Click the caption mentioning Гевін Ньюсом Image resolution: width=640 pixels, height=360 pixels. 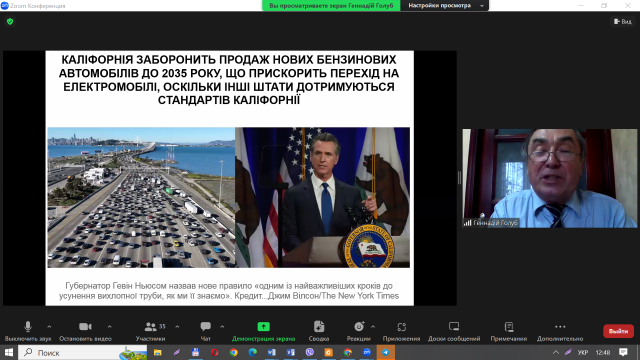coord(229,291)
